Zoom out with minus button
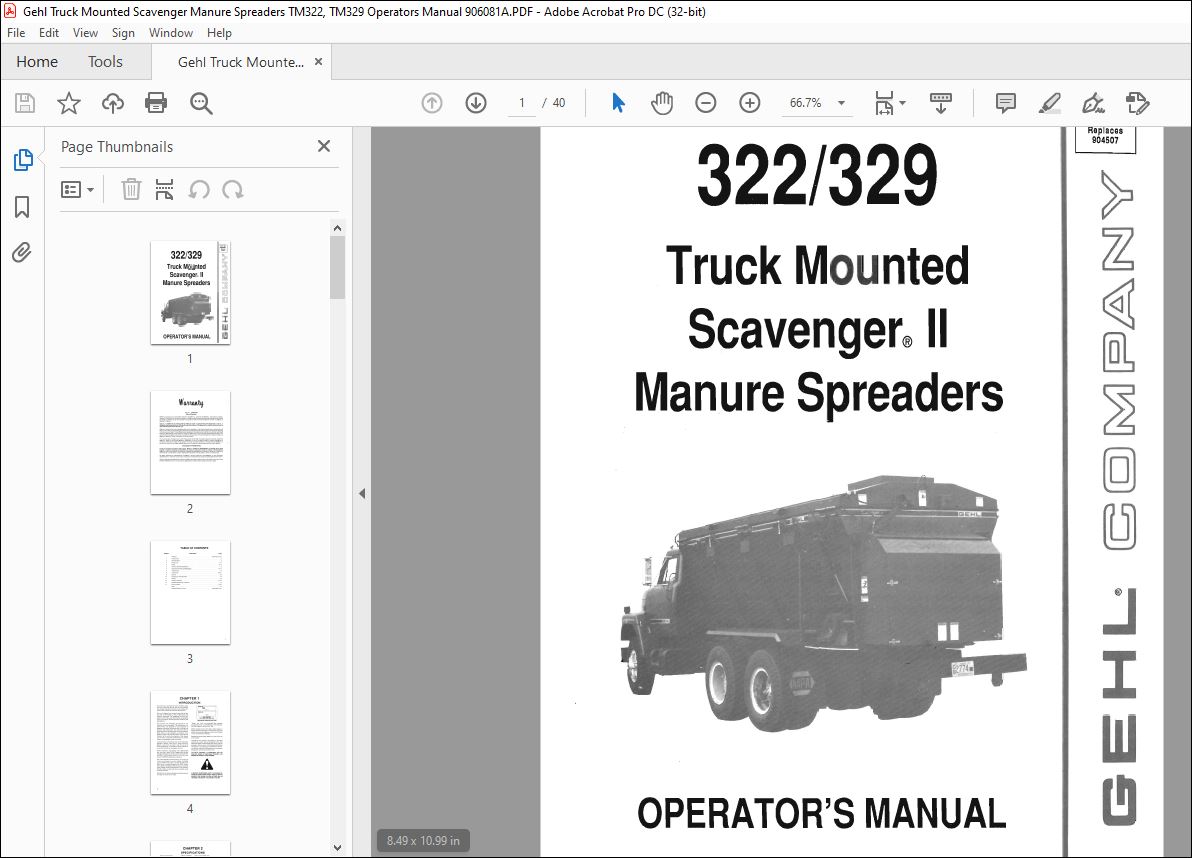The width and height of the screenshot is (1192, 858). [705, 103]
